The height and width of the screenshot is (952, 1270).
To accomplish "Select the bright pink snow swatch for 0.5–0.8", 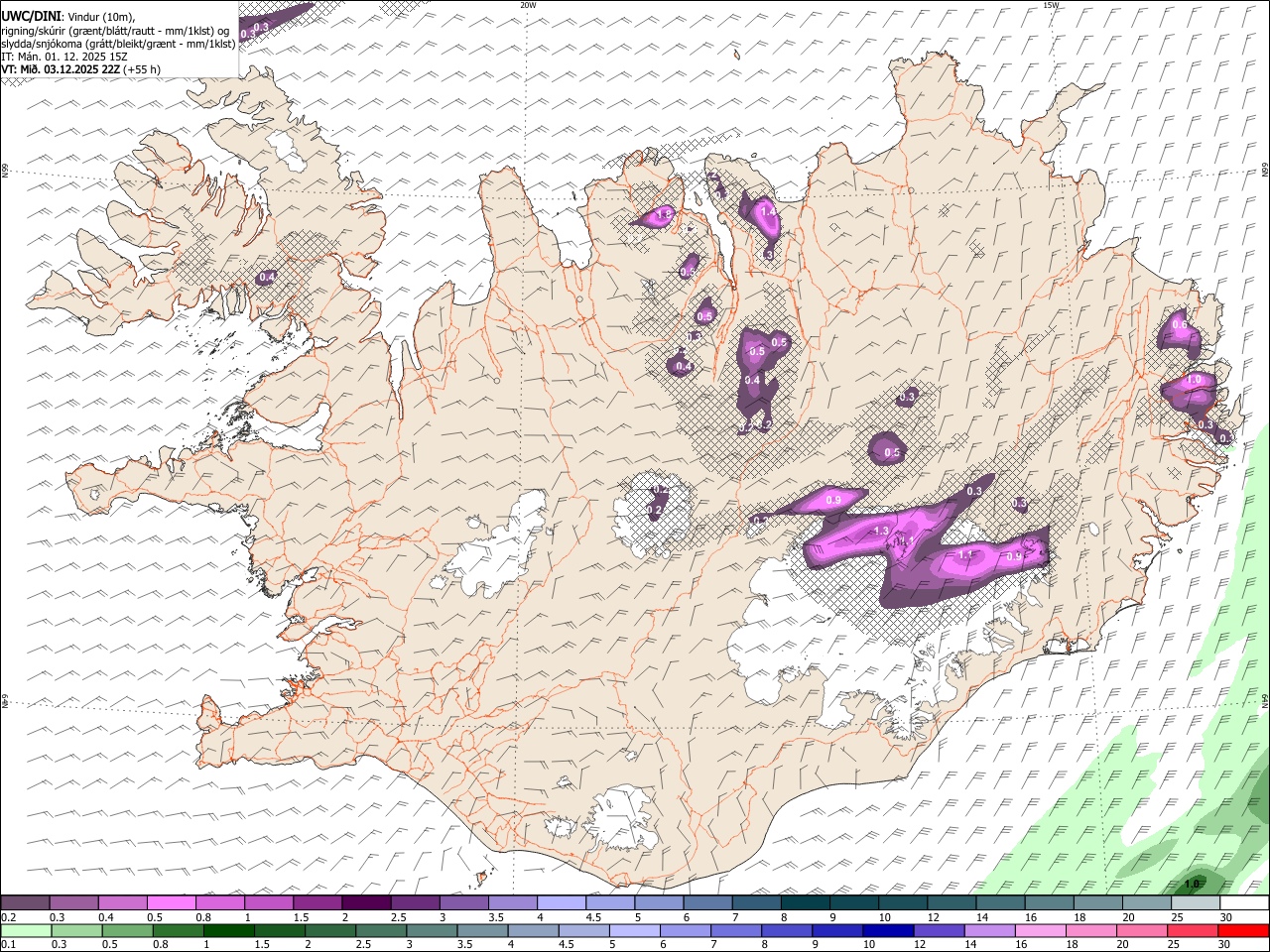I will point(172,902).
